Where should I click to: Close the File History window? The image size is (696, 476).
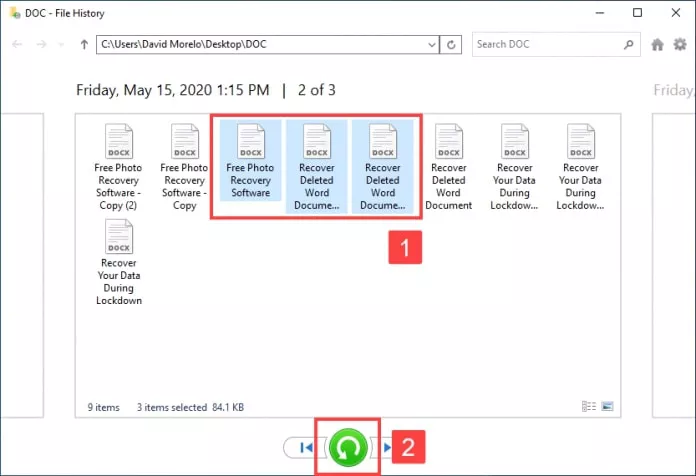676,13
